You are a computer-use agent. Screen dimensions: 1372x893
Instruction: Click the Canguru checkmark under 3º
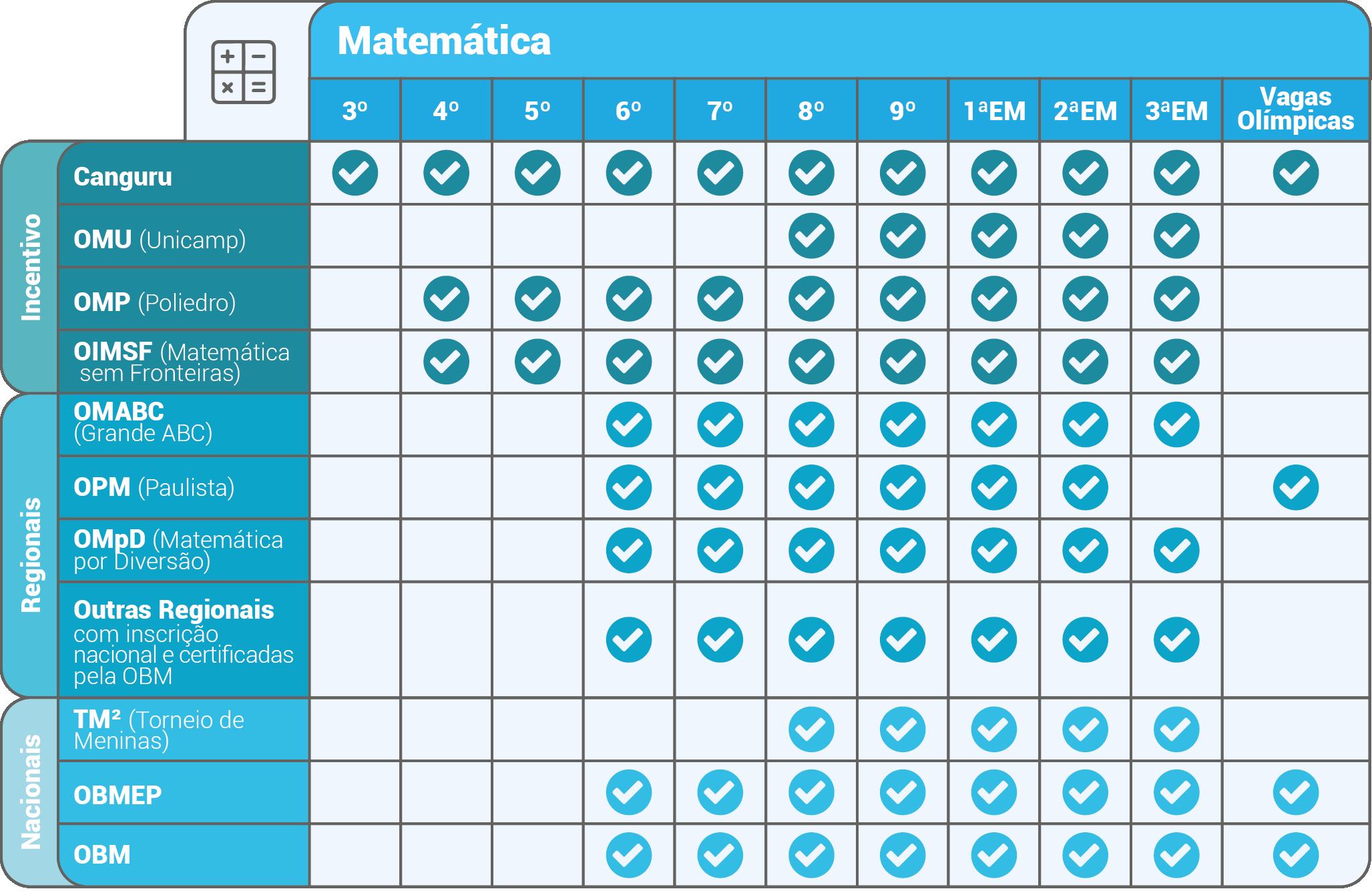click(x=355, y=173)
